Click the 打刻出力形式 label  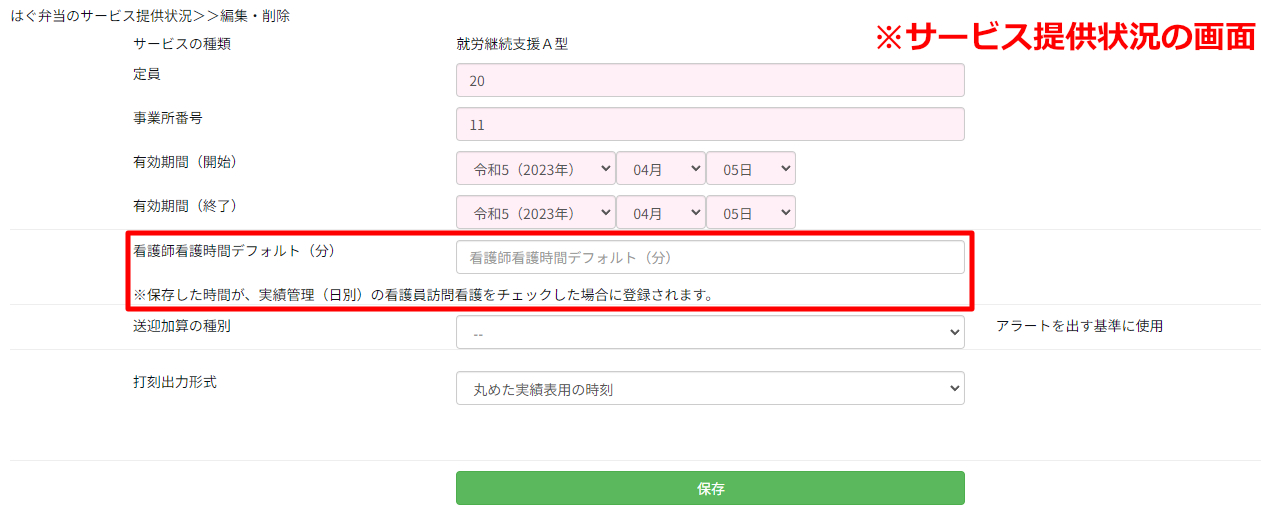click(175, 382)
